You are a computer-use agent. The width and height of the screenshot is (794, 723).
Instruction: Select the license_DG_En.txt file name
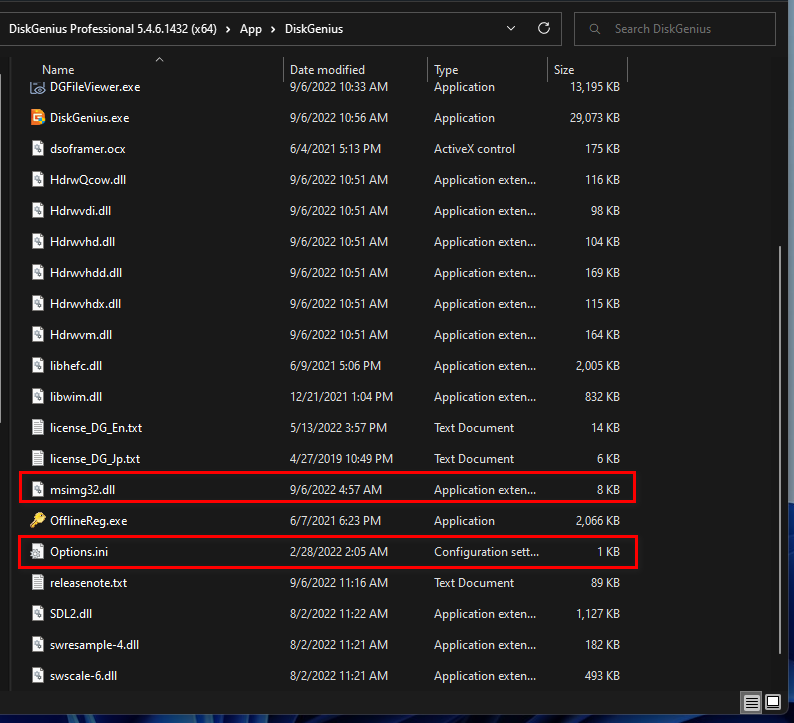click(x=96, y=427)
